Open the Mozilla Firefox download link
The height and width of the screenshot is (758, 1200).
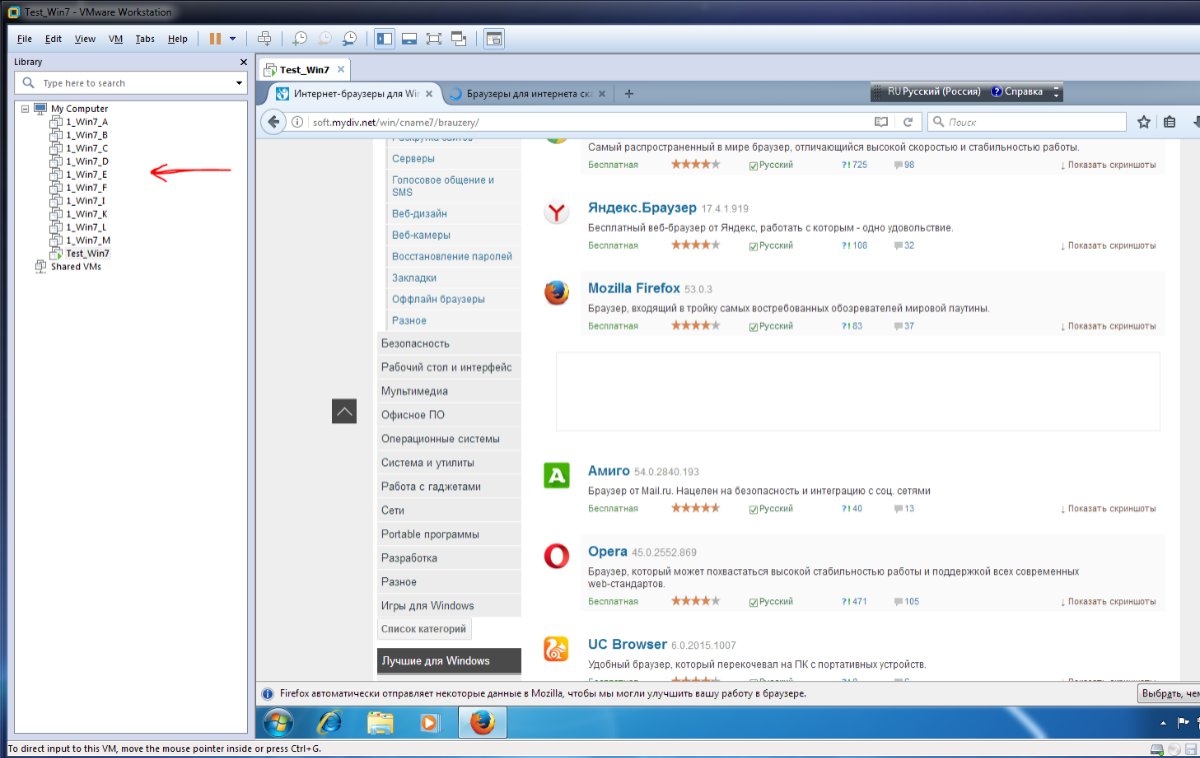click(635, 288)
